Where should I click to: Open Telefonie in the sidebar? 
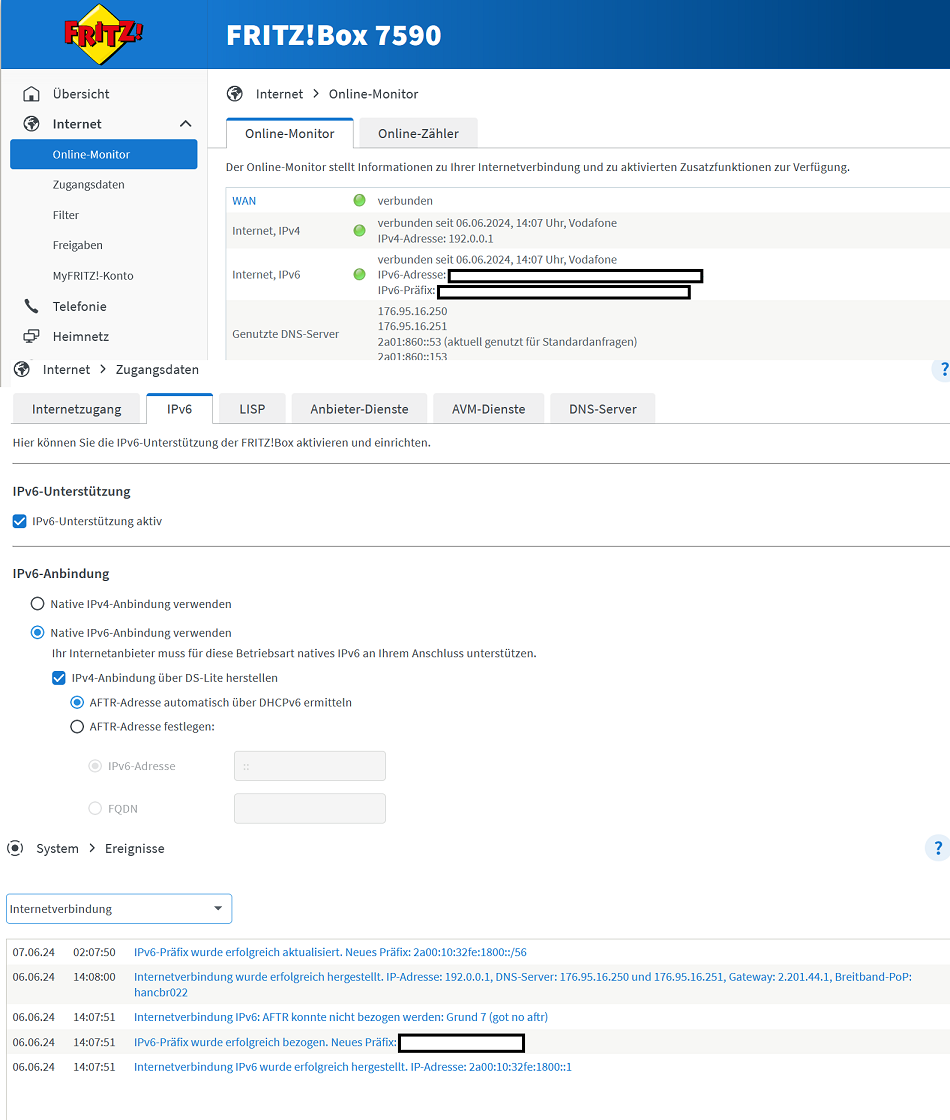(79, 306)
